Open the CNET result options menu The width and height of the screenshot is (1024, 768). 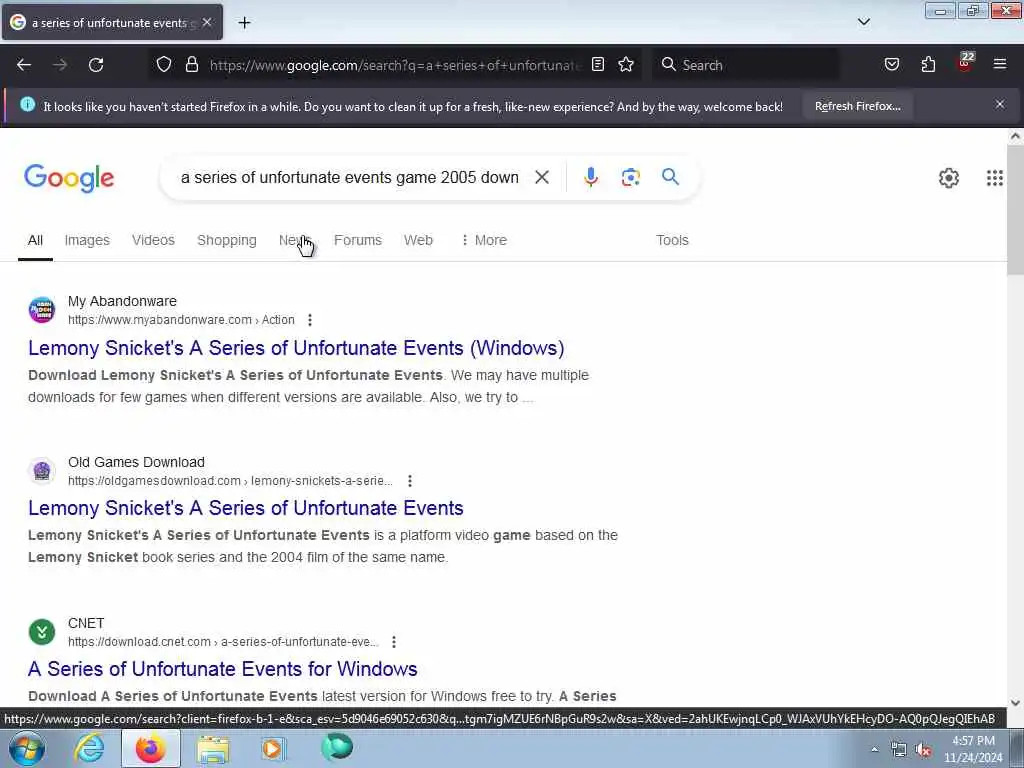pyautogui.click(x=394, y=642)
